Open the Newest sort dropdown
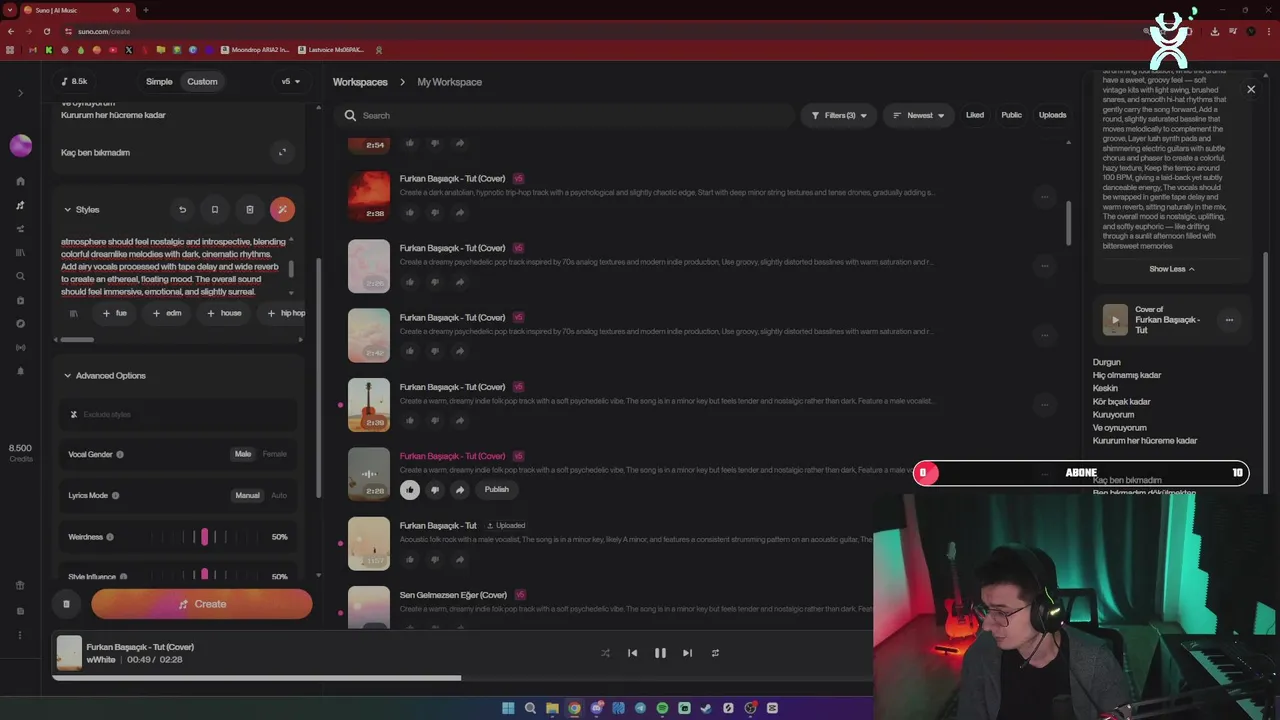The height and width of the screenshot is (720, 1280). tap(918, 115)
